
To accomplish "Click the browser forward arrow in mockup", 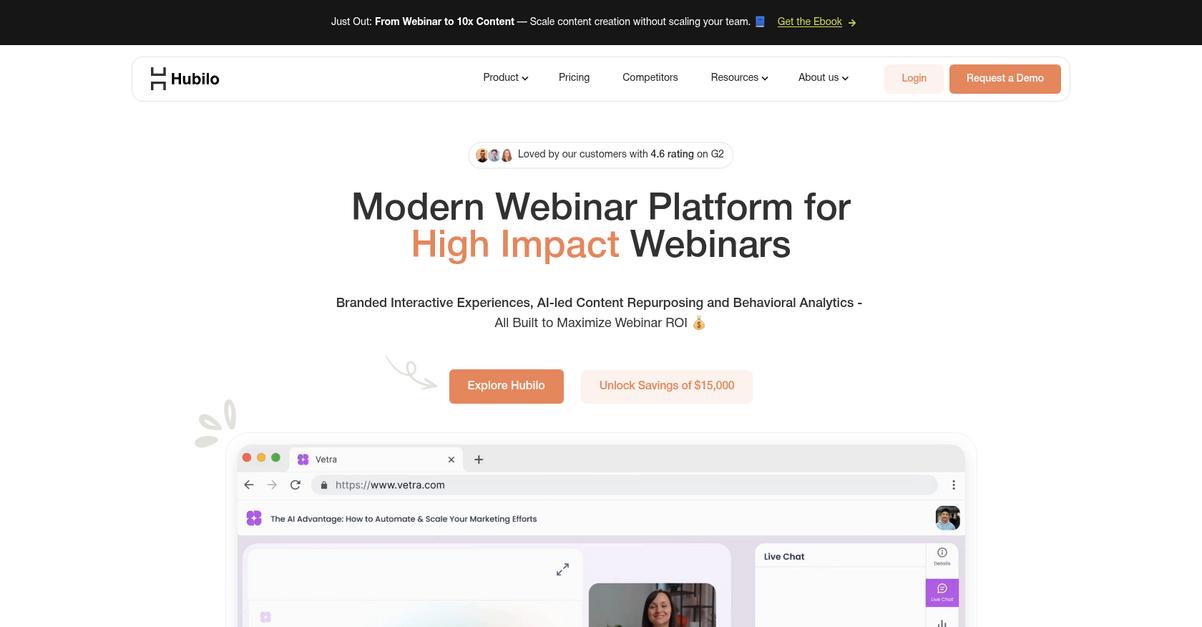I will [272, 485].
